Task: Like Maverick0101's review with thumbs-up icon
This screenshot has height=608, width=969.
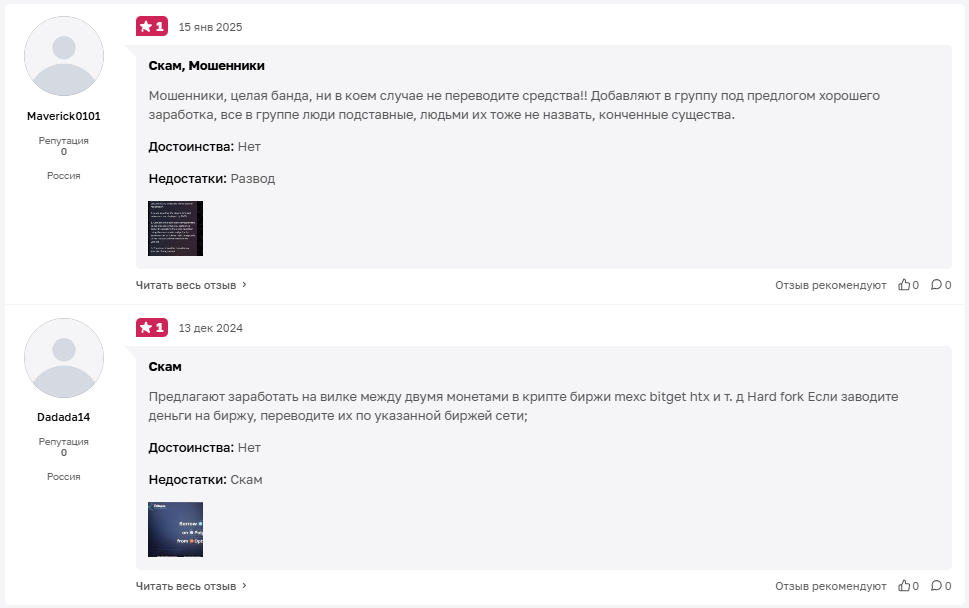Action: [x=904, y=285]
